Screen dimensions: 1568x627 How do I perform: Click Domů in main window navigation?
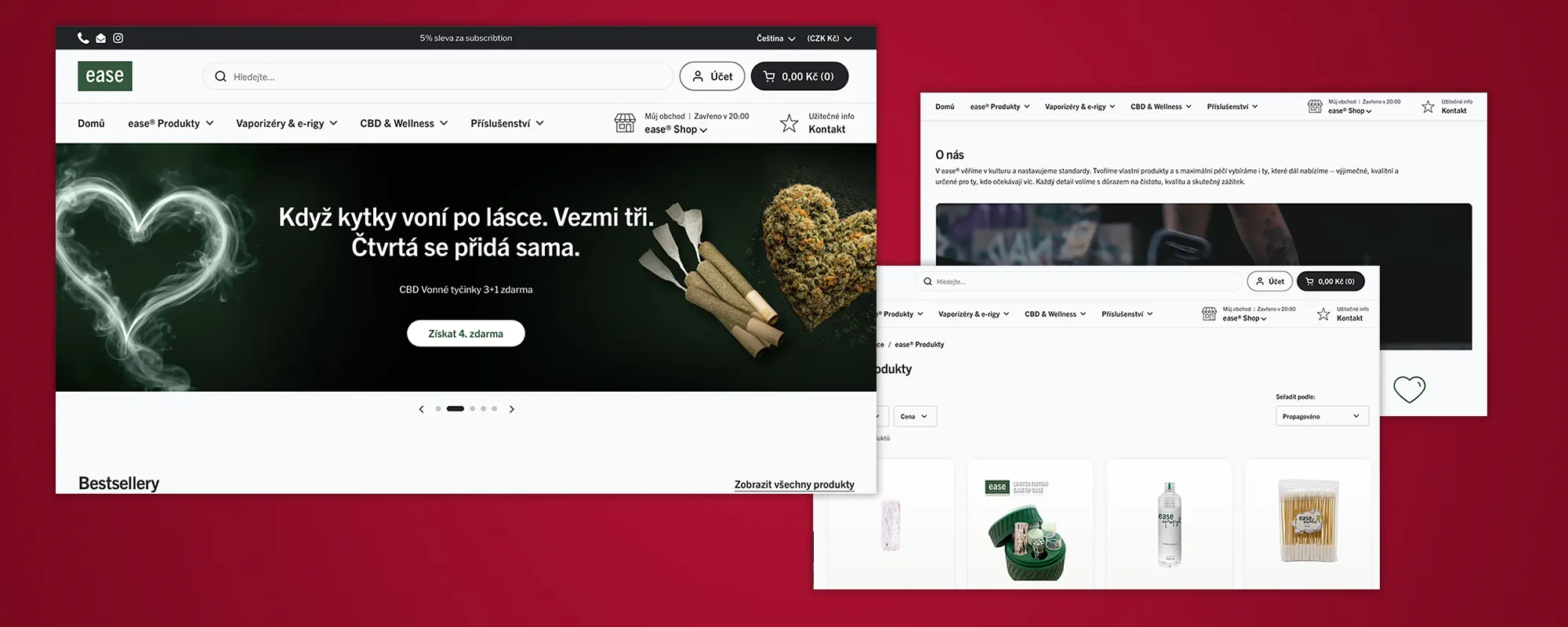pos(91,124)
